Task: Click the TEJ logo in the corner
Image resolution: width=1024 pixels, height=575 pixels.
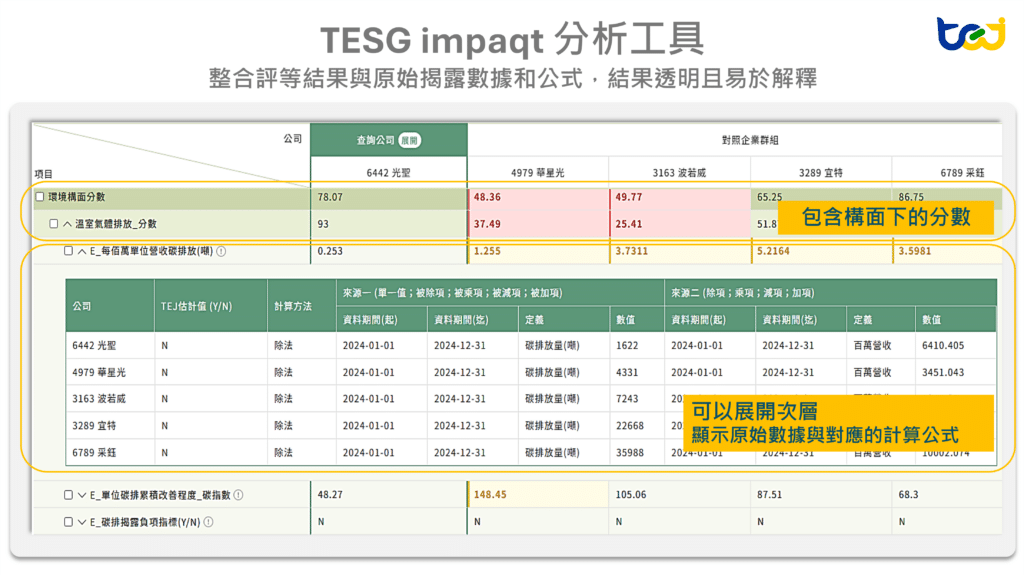Action: 971,34
